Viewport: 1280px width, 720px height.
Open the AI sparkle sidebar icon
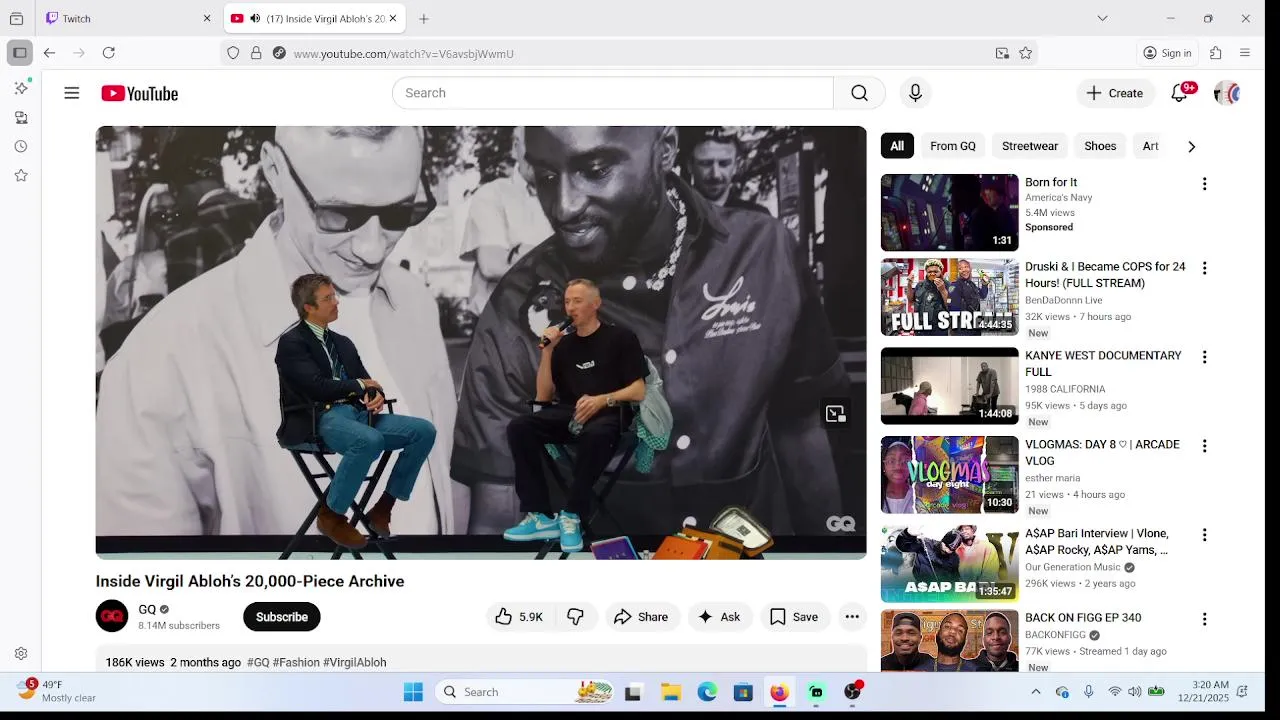21,88
